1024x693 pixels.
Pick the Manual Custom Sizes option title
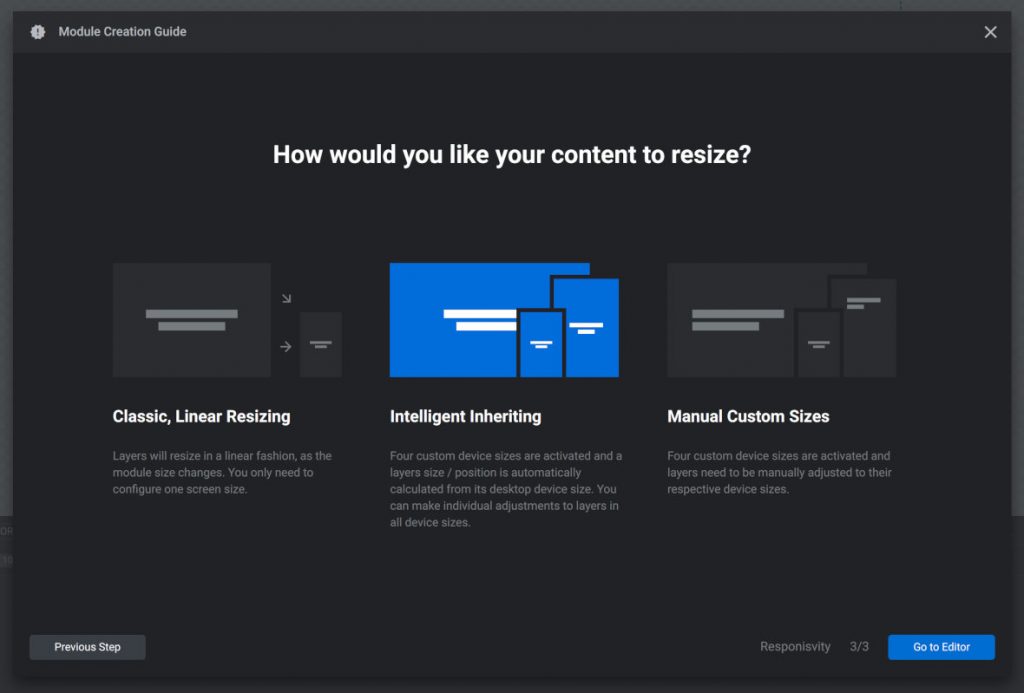click(x=748, y=416)
